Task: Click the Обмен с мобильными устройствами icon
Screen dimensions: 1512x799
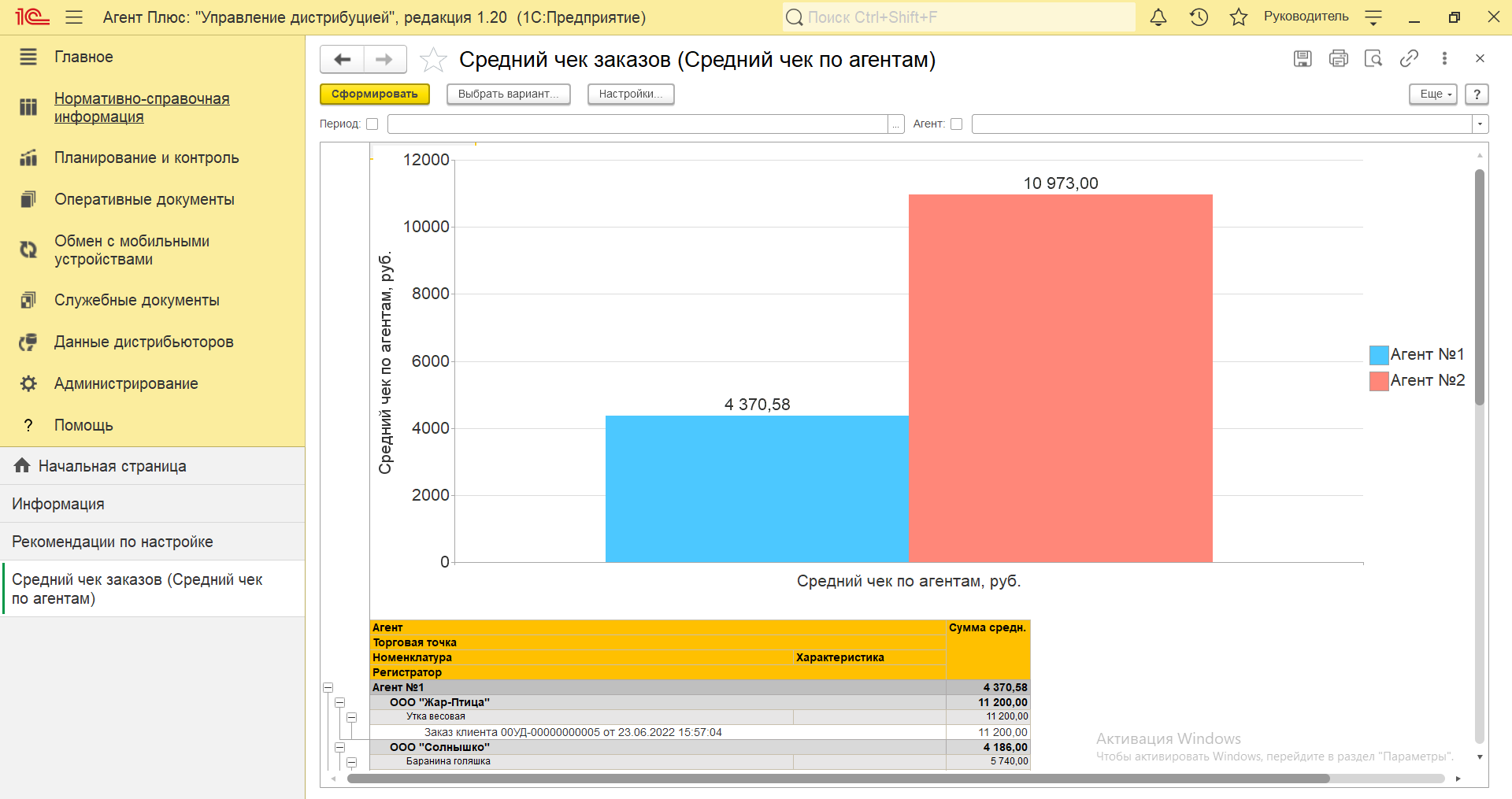Action: (28, 250)
